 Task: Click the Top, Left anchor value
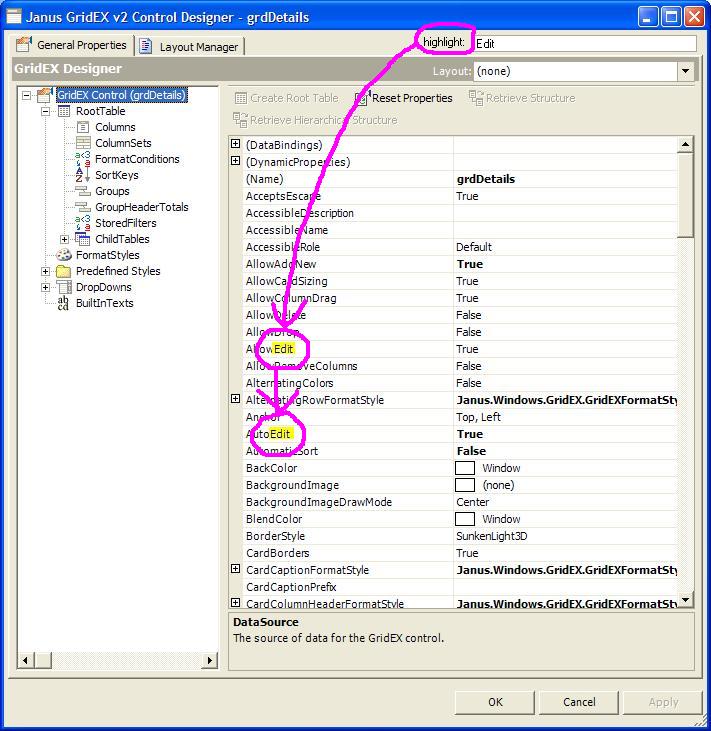click(x=478, y=417)
